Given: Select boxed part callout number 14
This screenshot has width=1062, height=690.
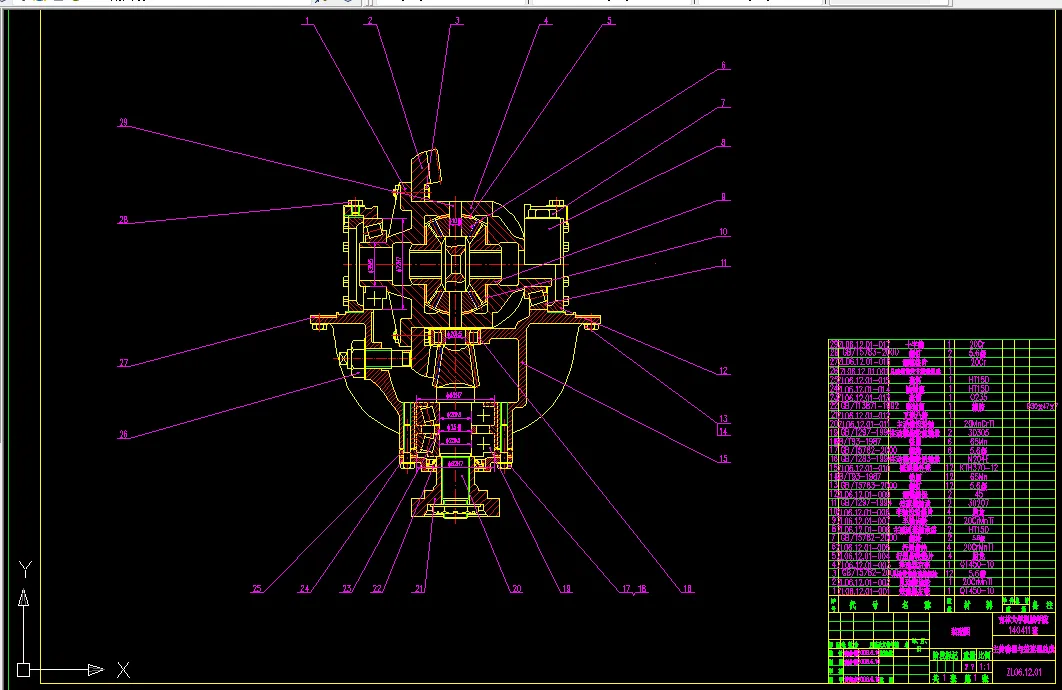Looking at the screenshot, I should tap(723, 431).
